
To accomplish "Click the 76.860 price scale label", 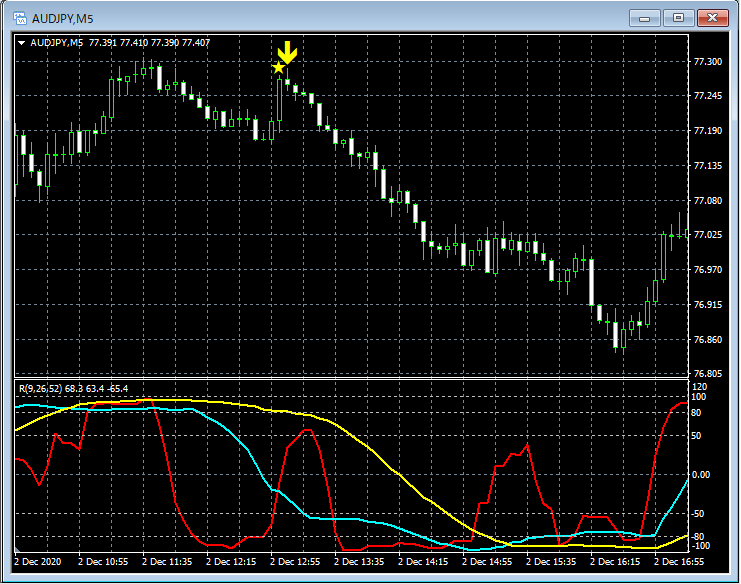I will pos(707,341).
